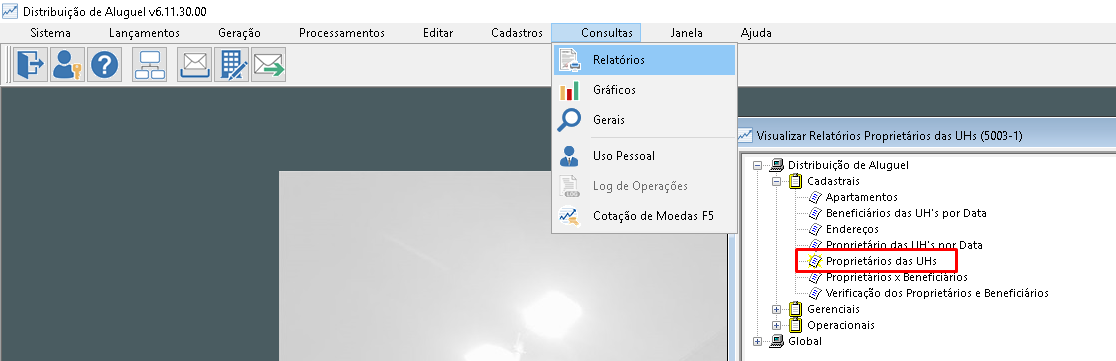Image resolution: width=1116 pixels, height=361 pixels.
Task: Collapse the Distribuição de Aluguel tree node
Action: (757, 165)
